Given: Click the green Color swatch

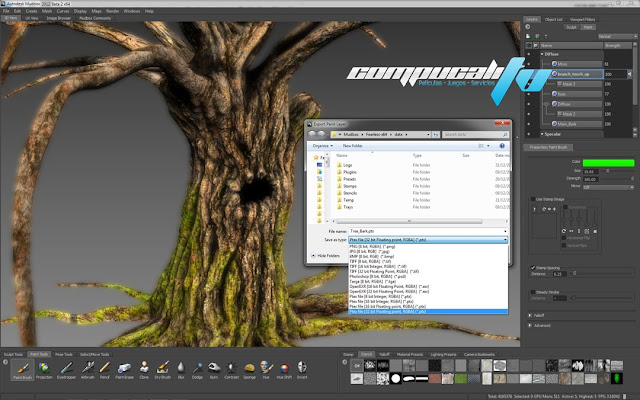Looking at the screenshot, I should click(608, 163).
